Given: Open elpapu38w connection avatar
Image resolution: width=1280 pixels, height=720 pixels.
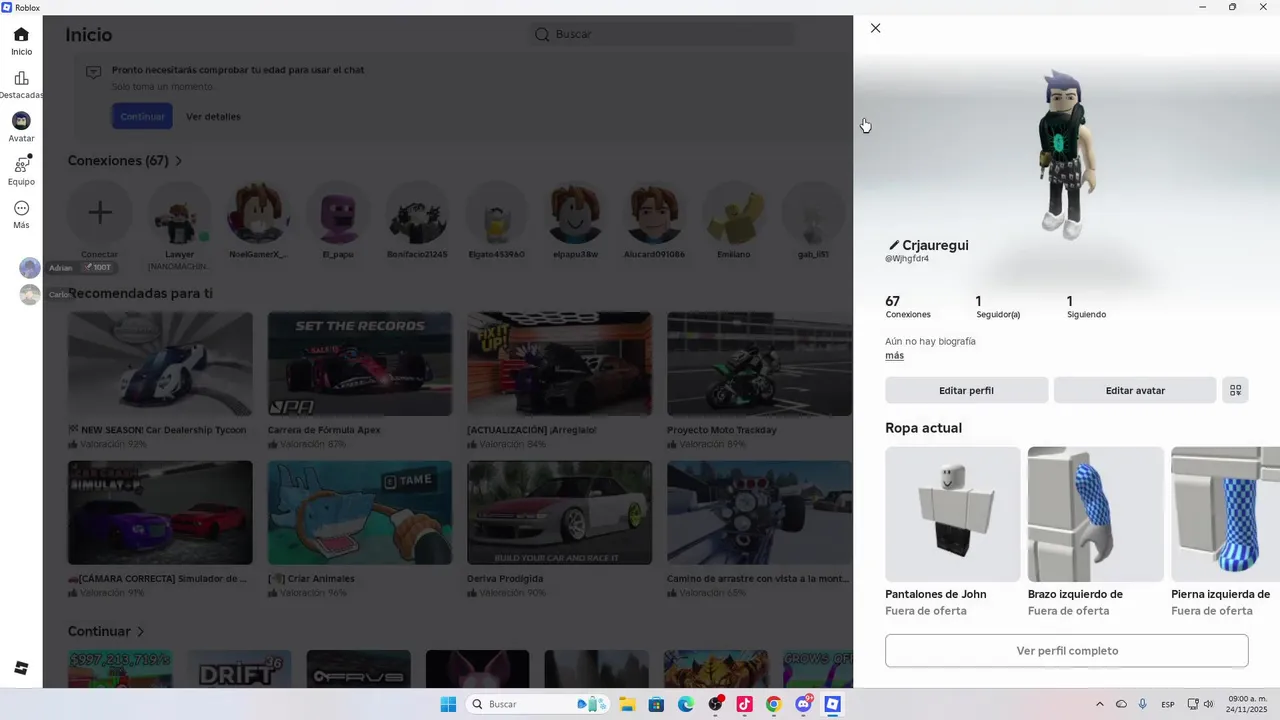Looking at the screenshot, I should coord(575,212).
